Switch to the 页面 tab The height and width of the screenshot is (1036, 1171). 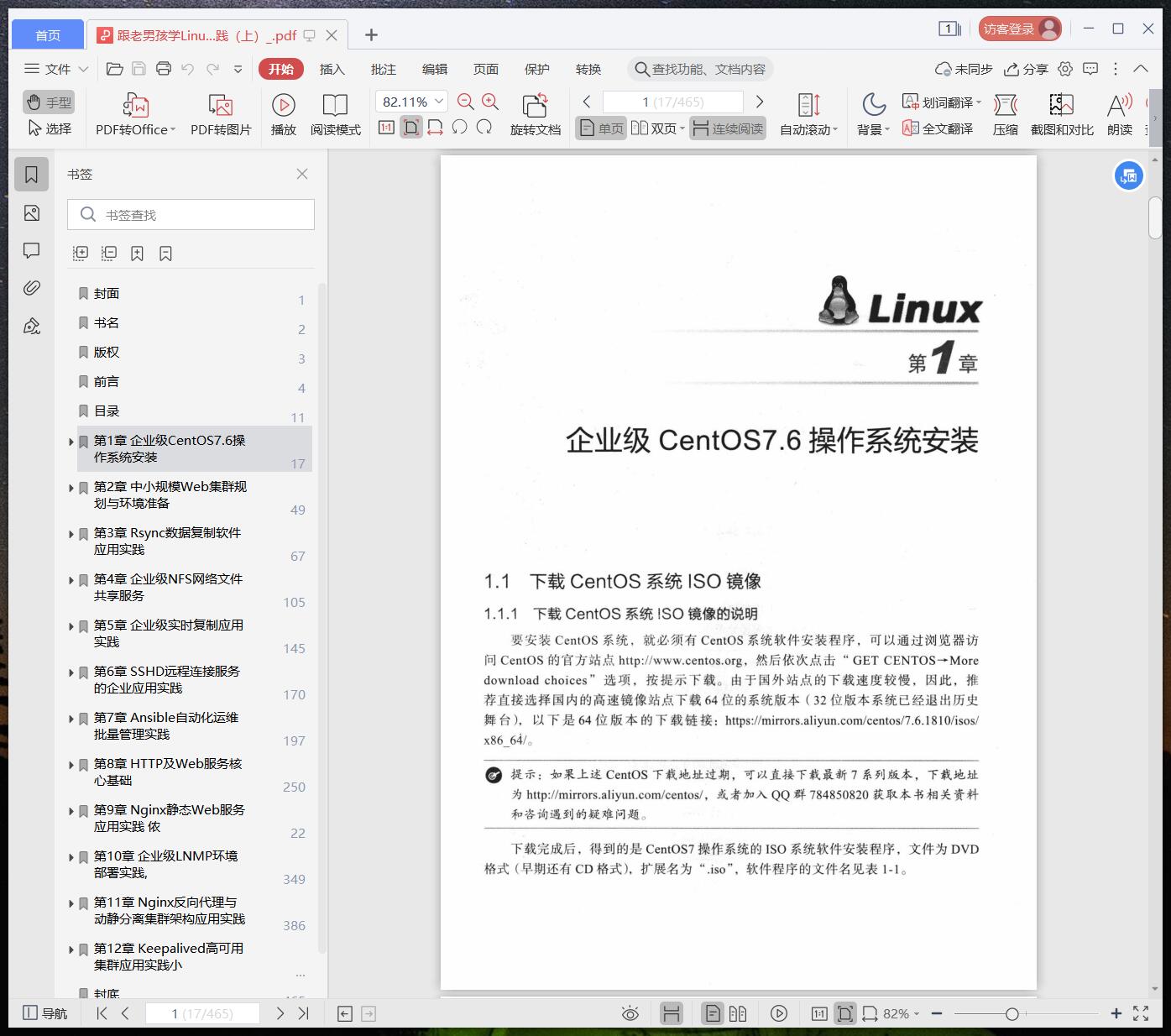[486, 69]
